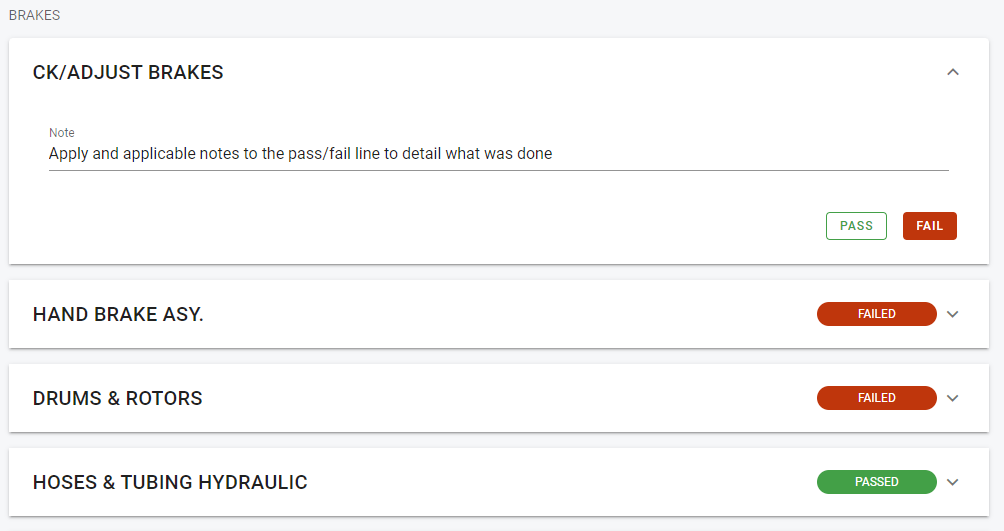Viewport: 1004px width, 531px height.
Task: Click the green PASSED status badge
Action: pos(876,482)
